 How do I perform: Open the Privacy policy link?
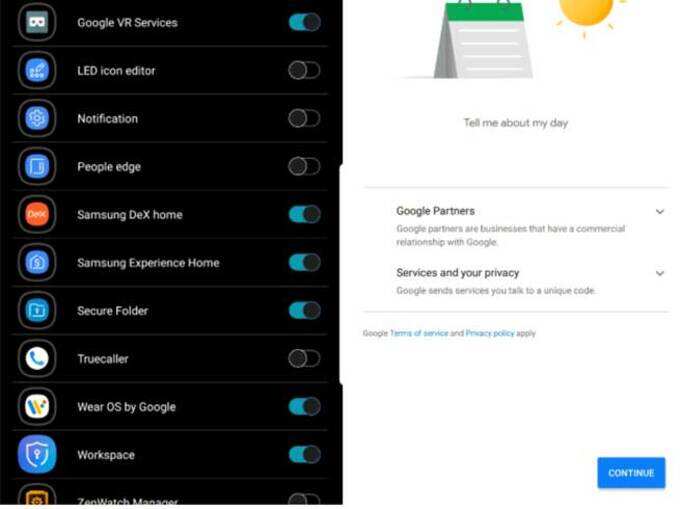coord(490,333)
